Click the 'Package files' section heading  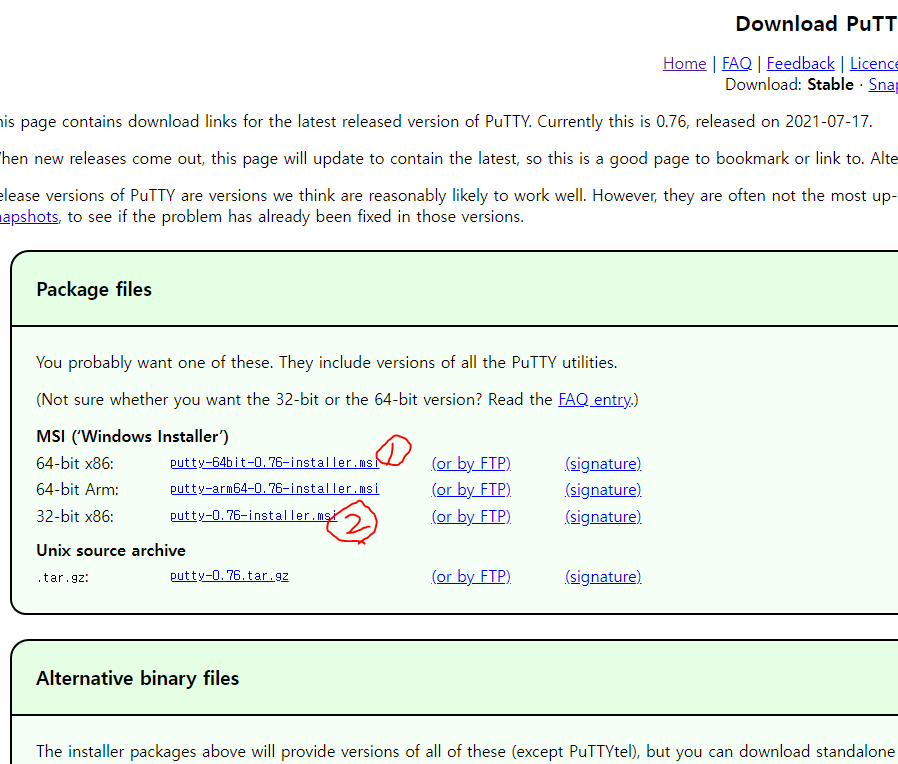coord(94,289)
